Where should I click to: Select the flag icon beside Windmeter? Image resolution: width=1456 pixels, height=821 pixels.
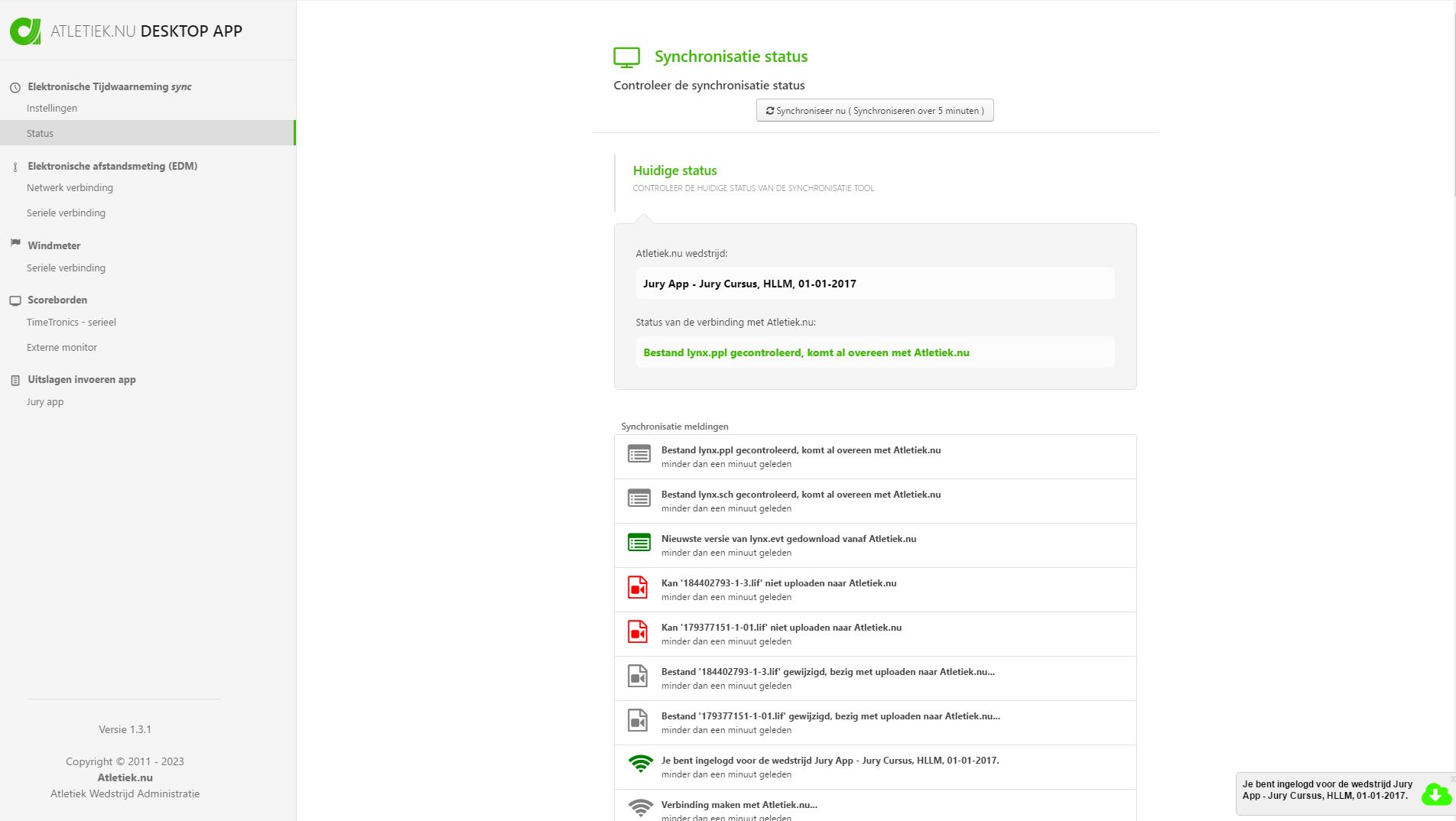[x=15, y=243]
